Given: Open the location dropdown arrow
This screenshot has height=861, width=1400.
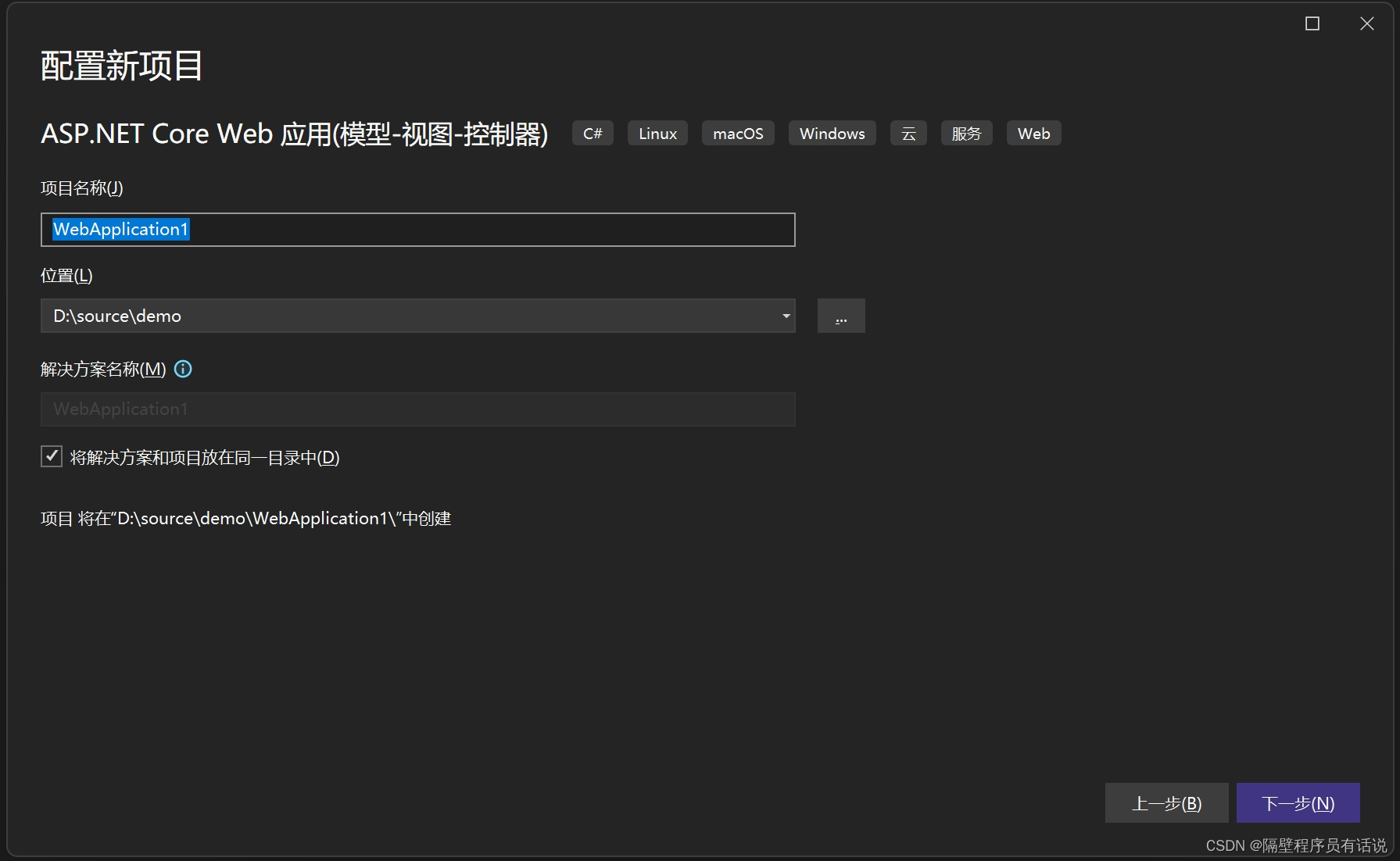Looking at the screenshot, I should pos(786,316).
